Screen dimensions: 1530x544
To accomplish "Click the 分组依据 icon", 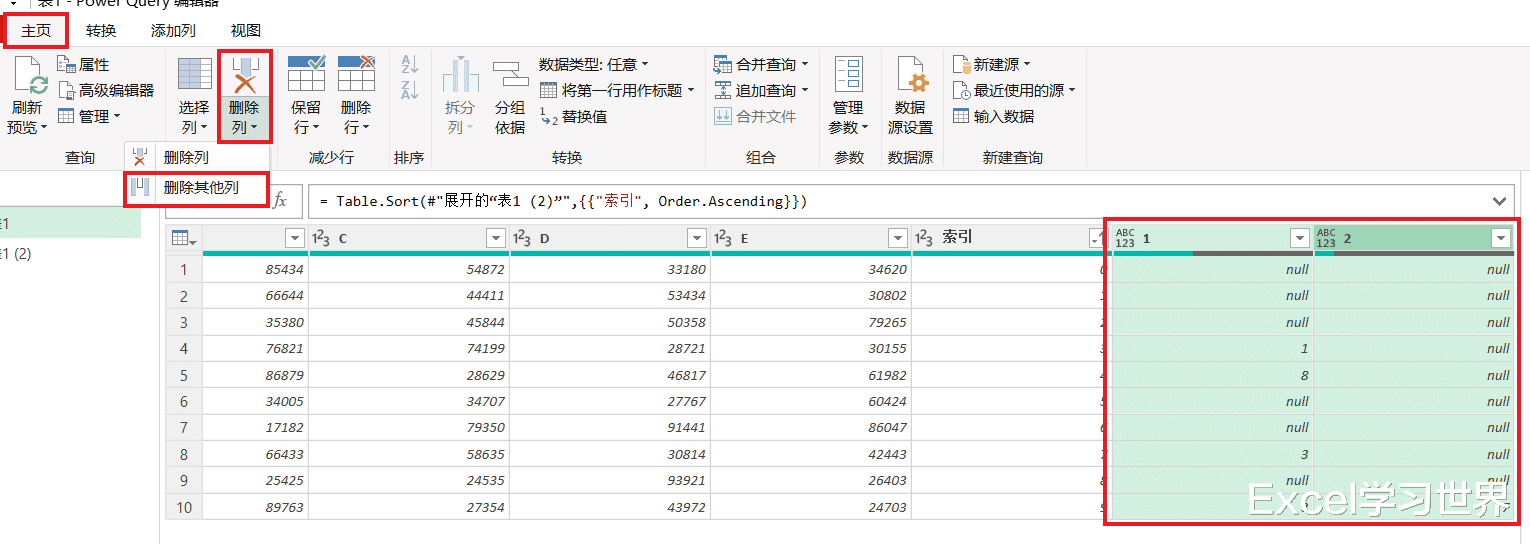I will coord(510,75).
